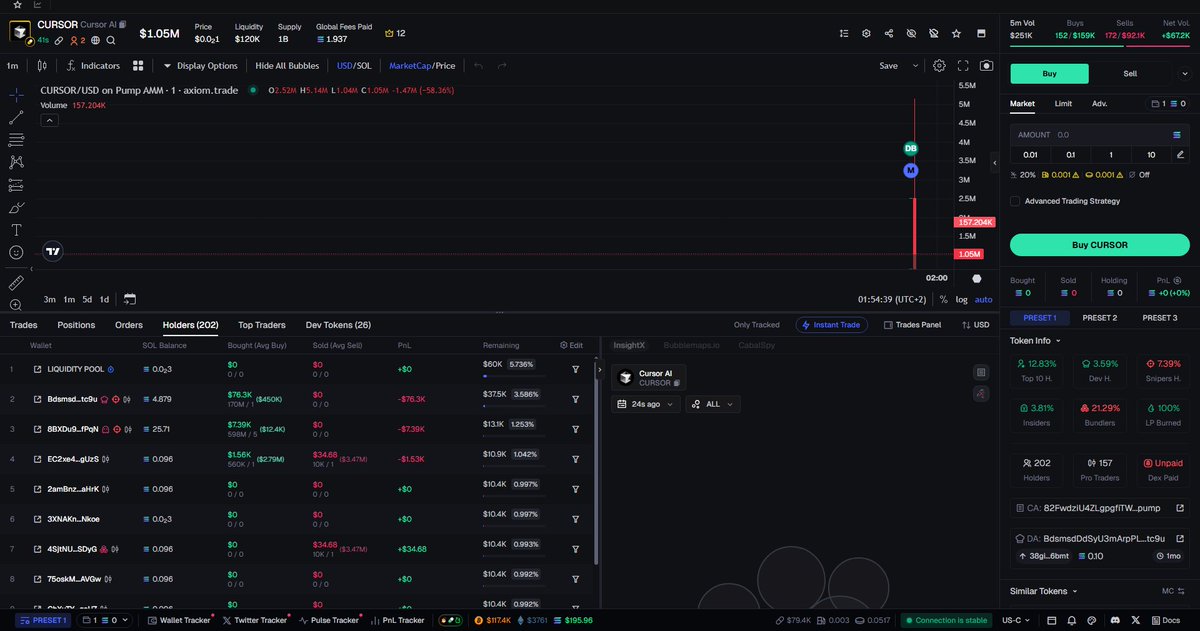Image resolution: width=1200 pixels, height=631 pixels.
Task: Toggle Instant Trade mode
Action: [x=832, y=325]
